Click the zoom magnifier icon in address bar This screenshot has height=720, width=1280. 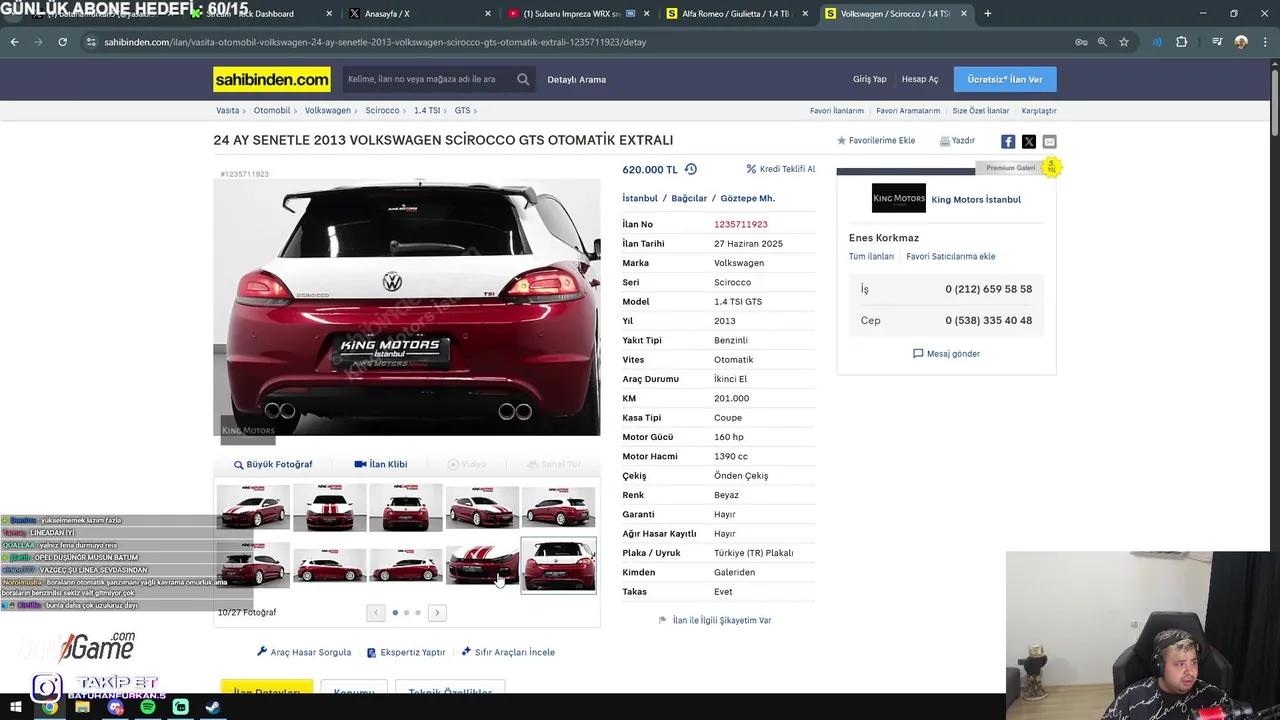point(1102,42)
